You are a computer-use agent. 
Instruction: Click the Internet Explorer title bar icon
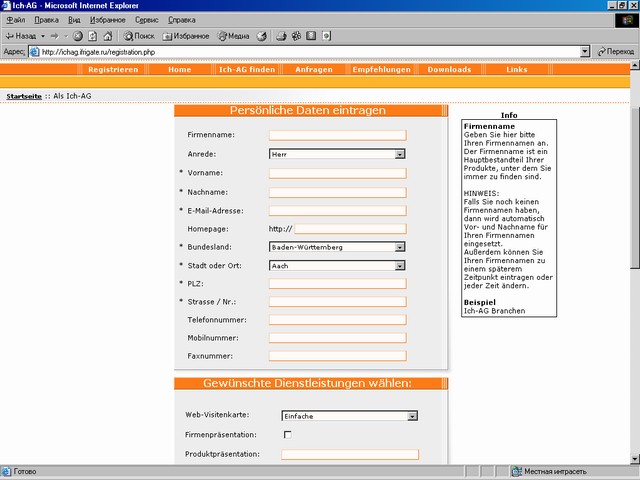point(6,5)
